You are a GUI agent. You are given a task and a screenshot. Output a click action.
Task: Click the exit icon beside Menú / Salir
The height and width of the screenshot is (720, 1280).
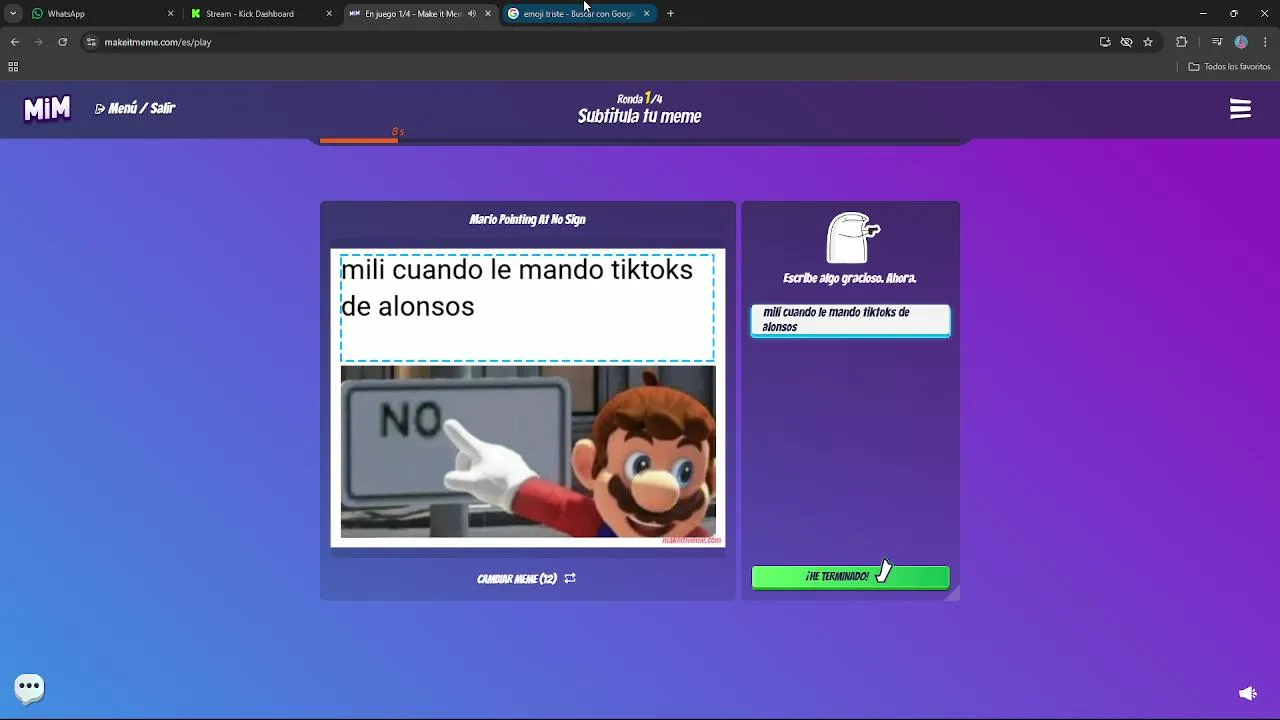point(100,108)
